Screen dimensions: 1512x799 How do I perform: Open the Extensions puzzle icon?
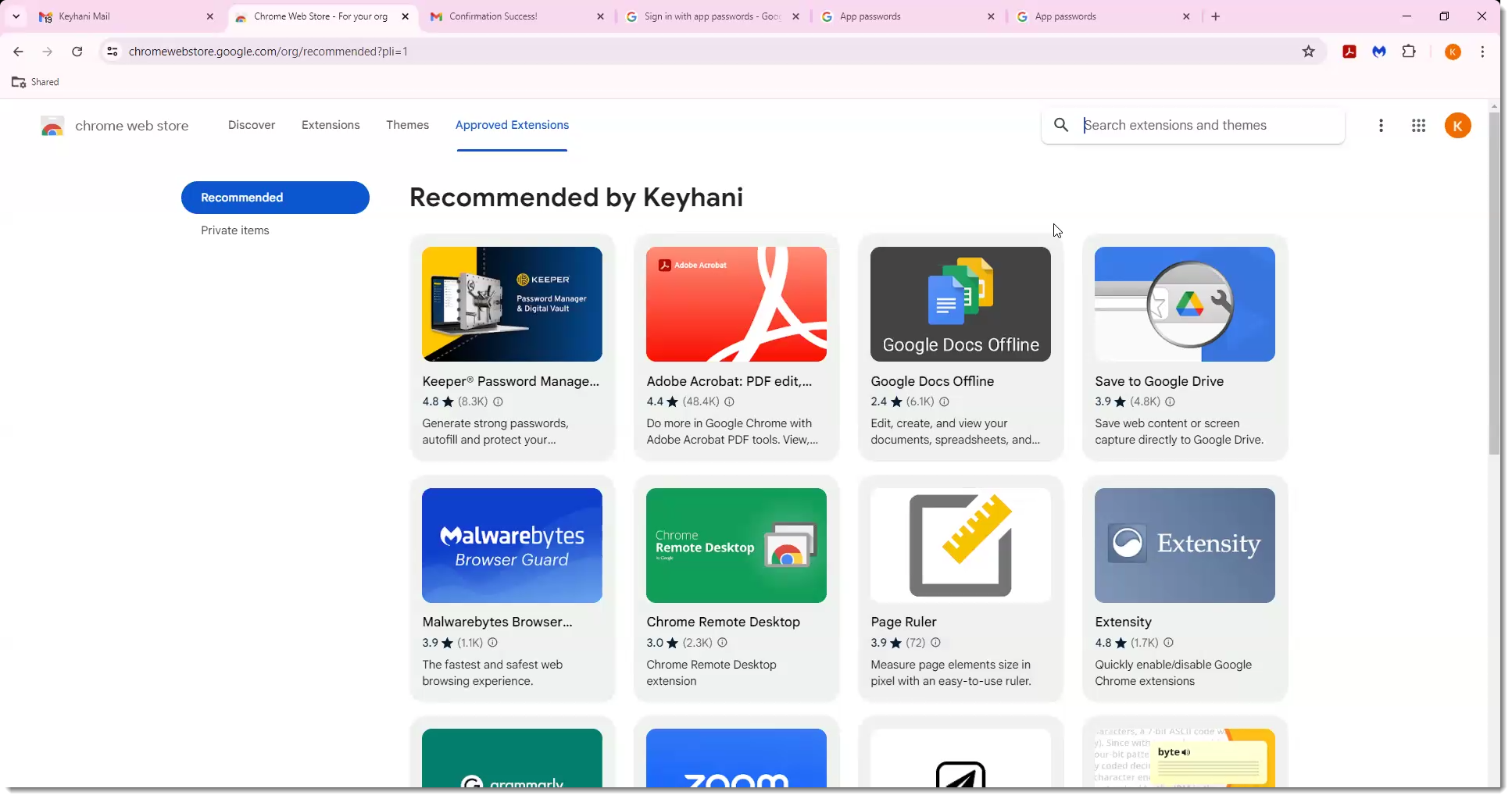coord(1409,52)
